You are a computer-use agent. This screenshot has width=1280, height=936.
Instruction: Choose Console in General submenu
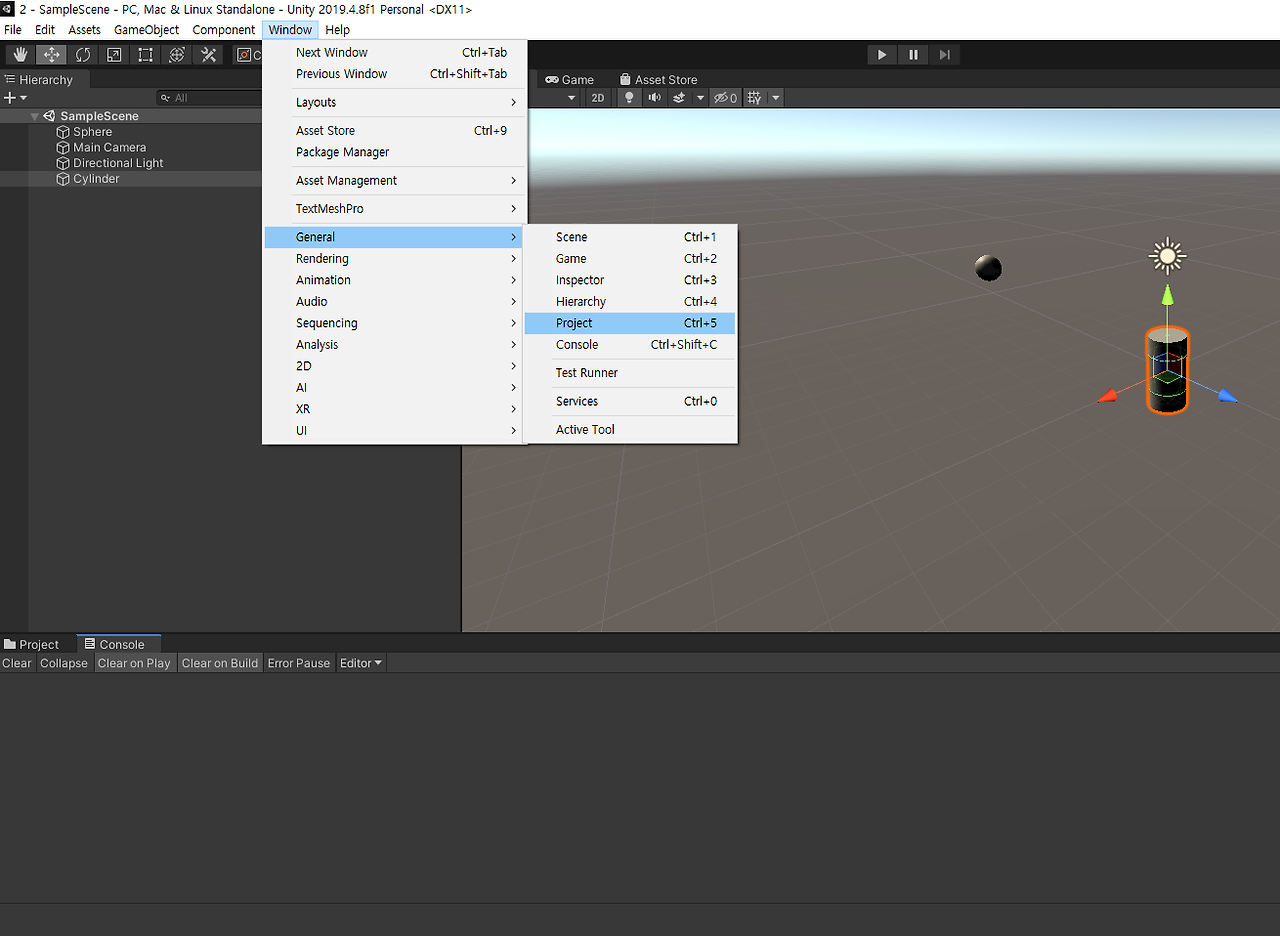630,345
